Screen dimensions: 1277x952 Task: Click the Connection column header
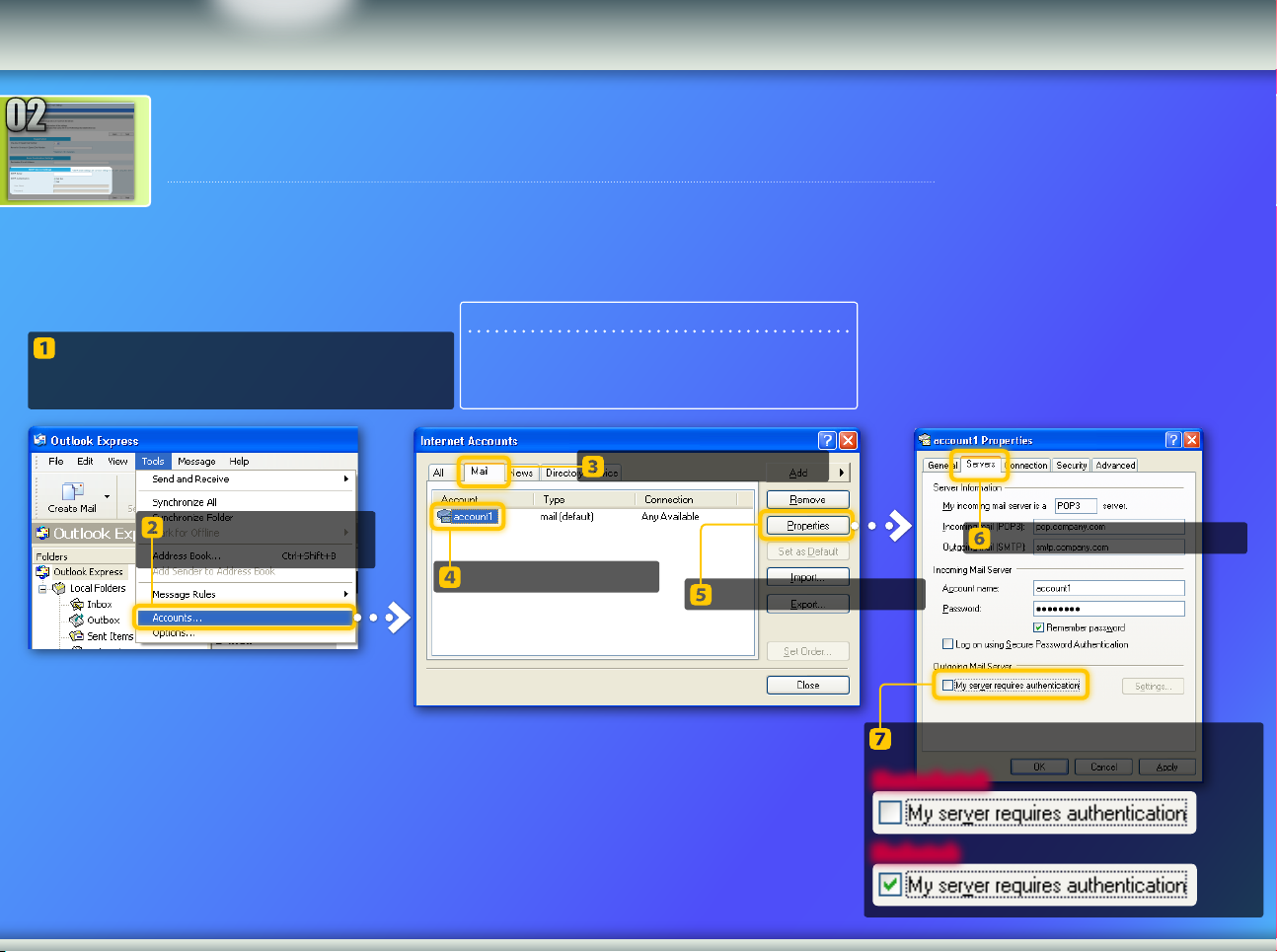pos(686,499)
